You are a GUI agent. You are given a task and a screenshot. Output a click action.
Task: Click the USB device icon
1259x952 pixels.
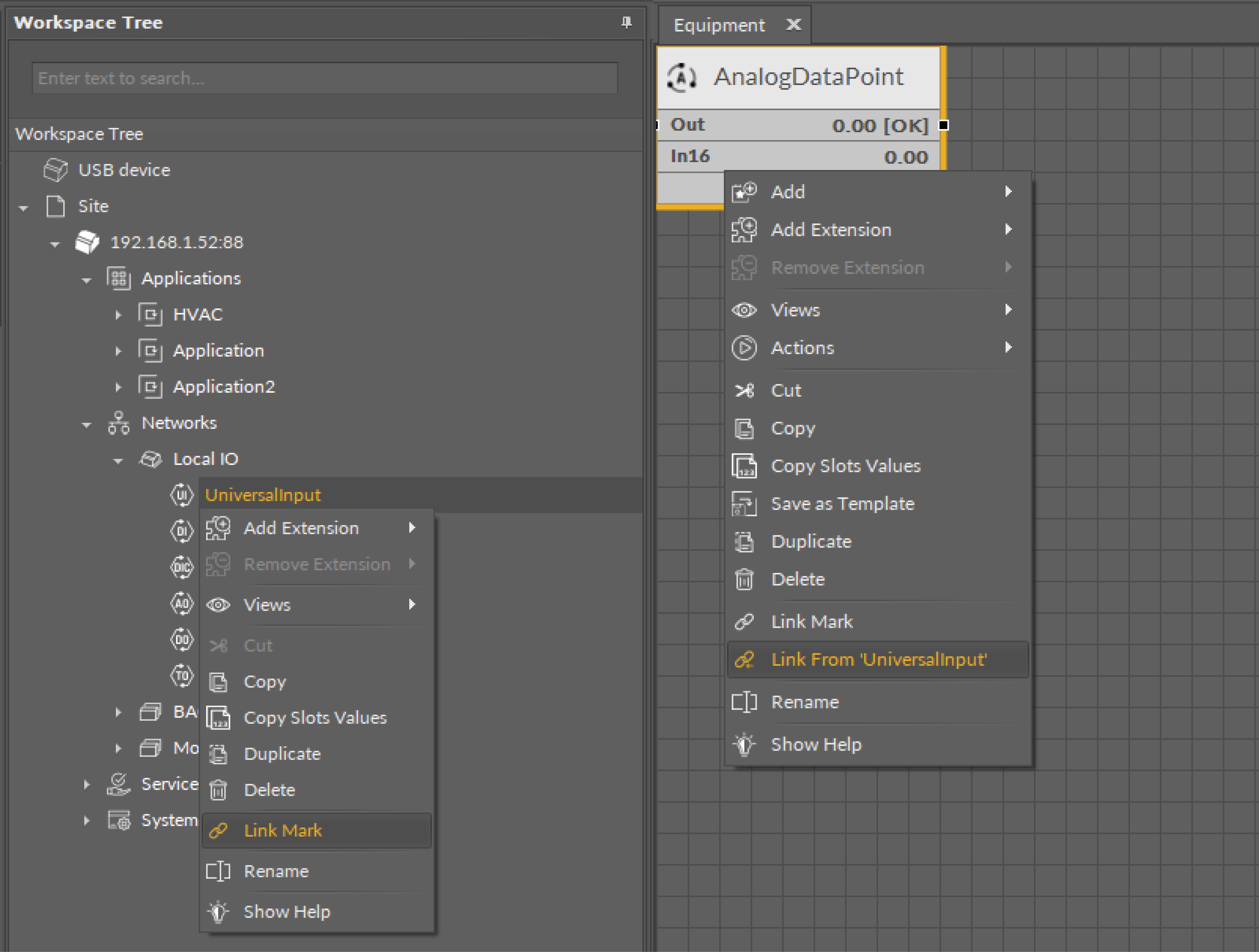coord(56,170)
